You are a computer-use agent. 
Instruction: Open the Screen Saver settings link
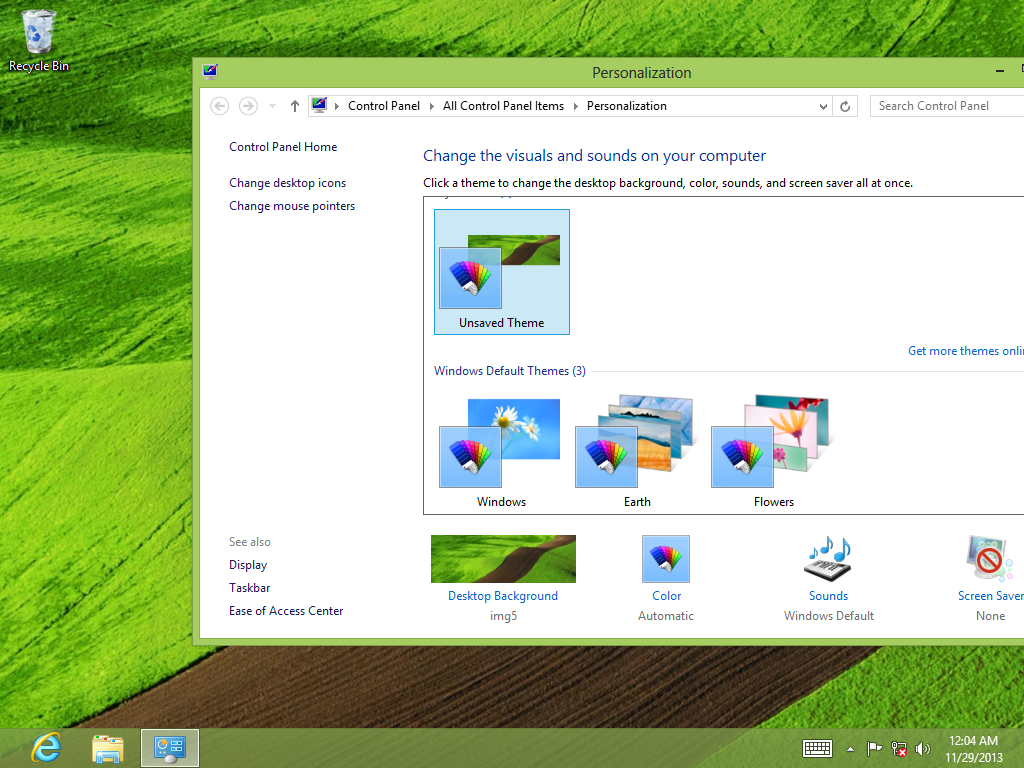click(991, 596)
